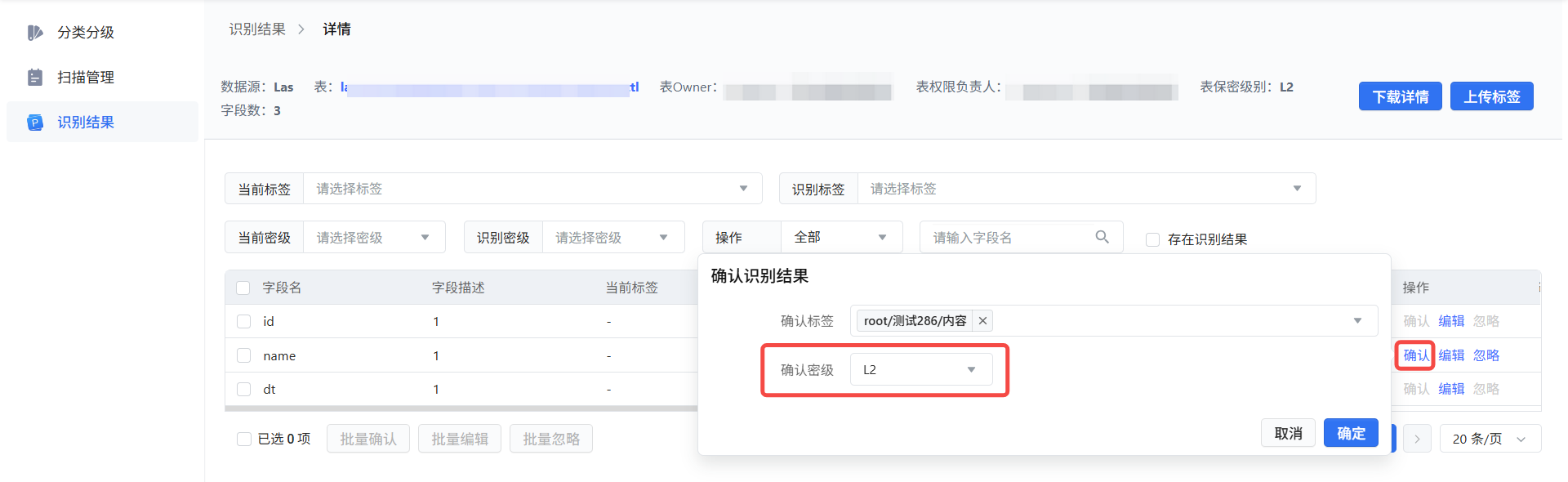Viewport: 1568px width, 482px height.
Task: Click 忽略 in the name row
Action: click(x=1486, y=355)
